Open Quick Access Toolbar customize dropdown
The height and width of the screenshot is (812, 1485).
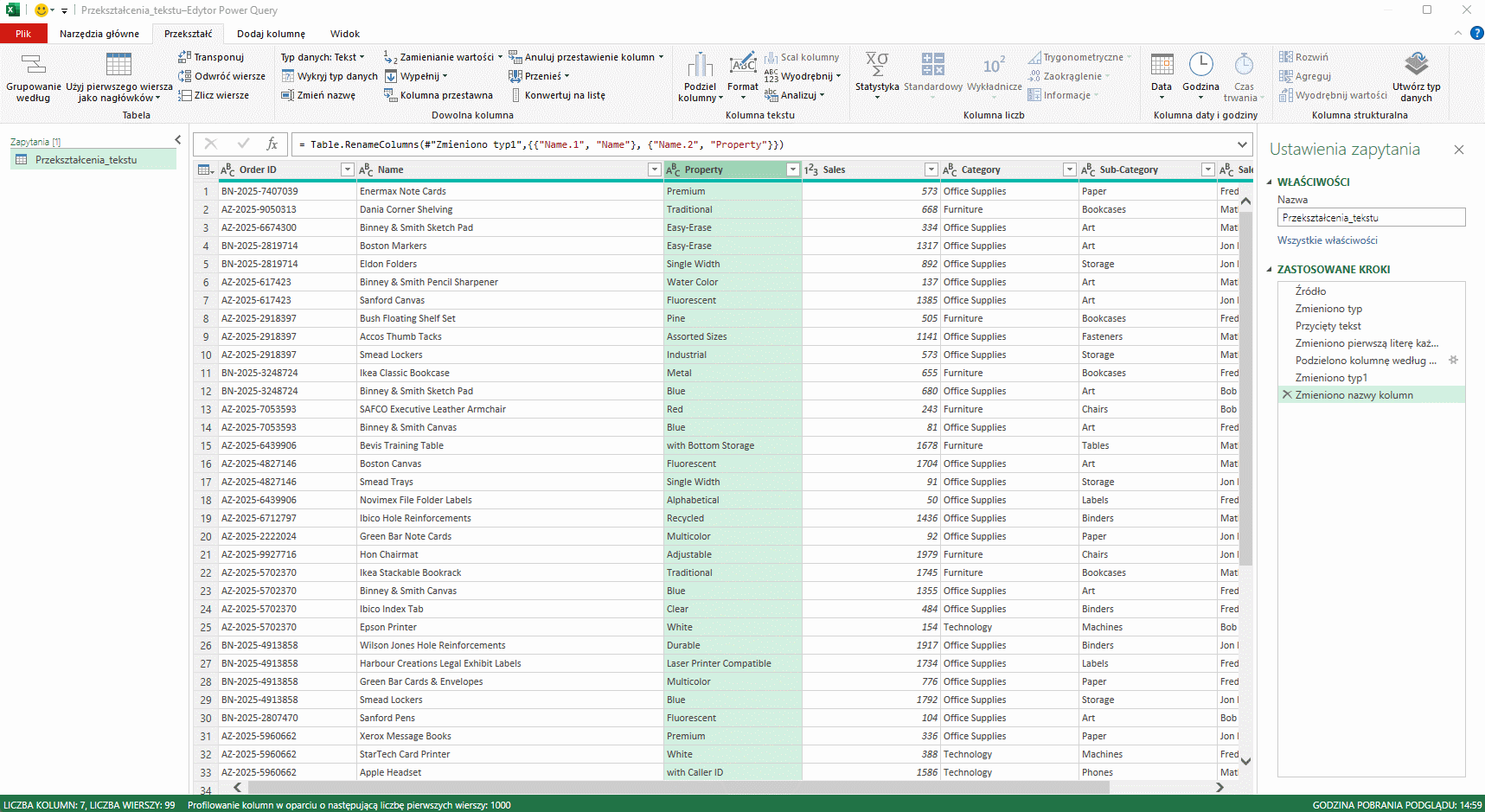[64, 11]
